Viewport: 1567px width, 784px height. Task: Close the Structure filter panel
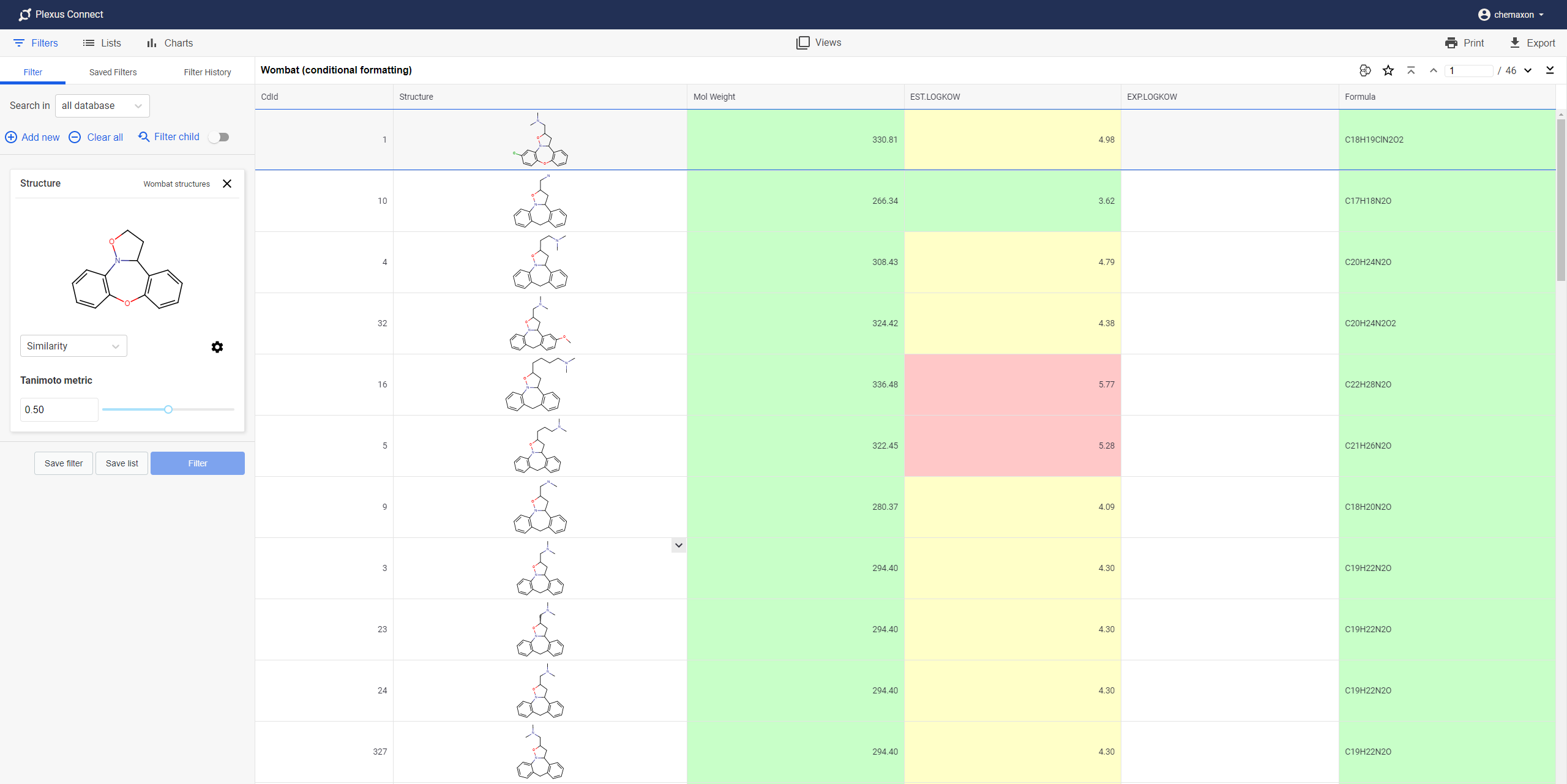[227, 184]
